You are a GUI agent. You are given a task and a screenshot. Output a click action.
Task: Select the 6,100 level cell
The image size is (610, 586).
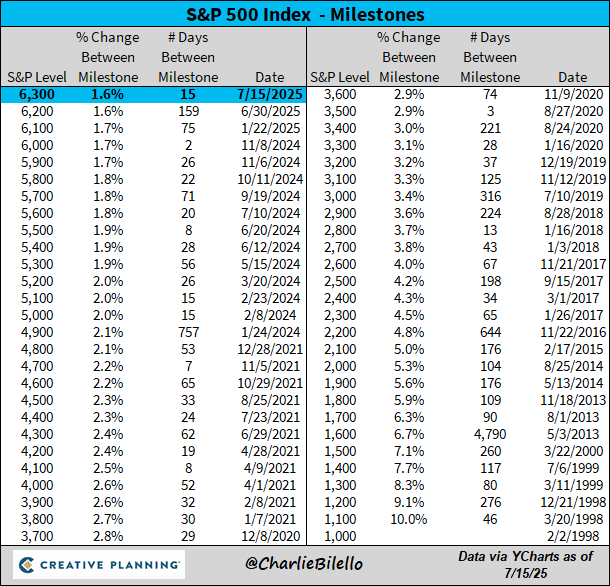37,128
